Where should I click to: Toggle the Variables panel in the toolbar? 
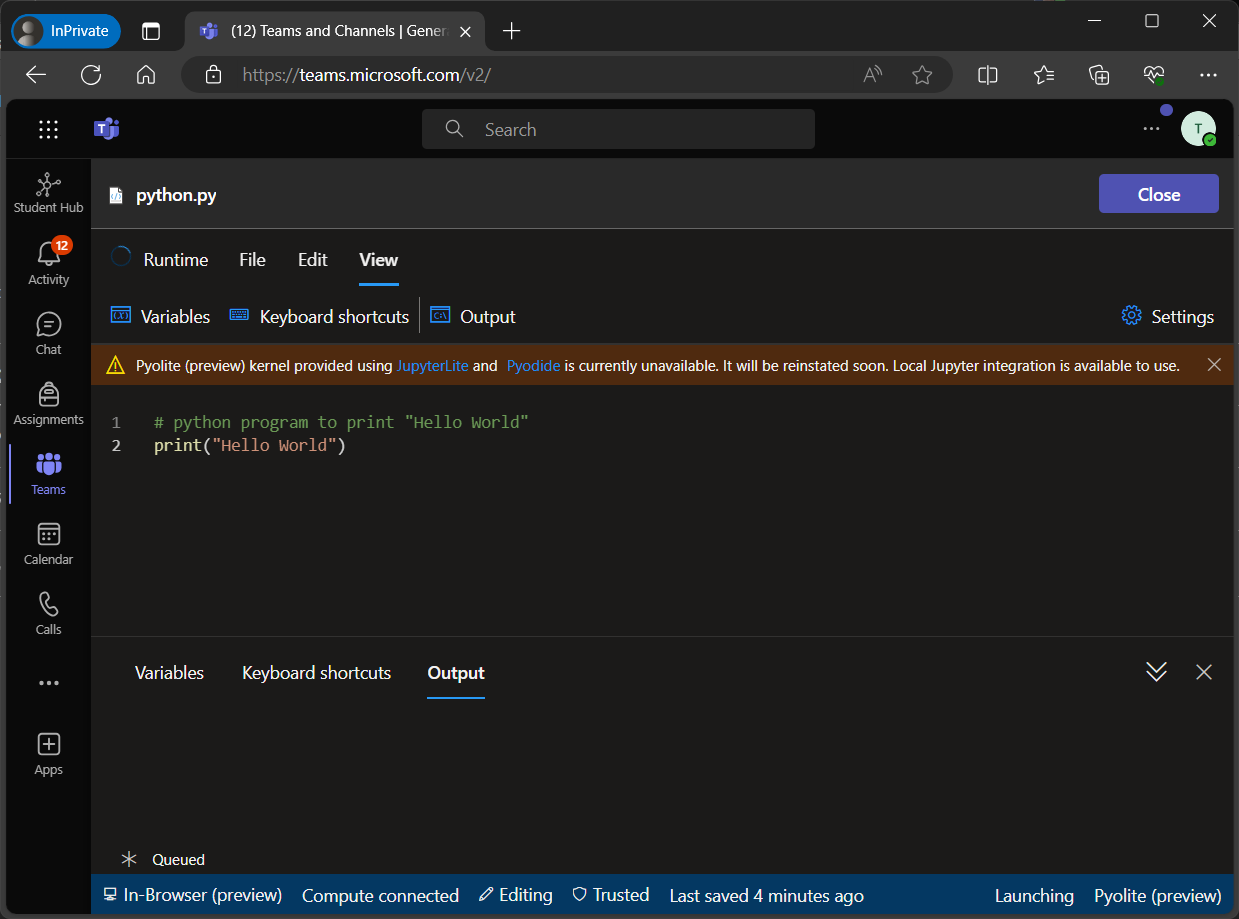[x=161, y=316]
